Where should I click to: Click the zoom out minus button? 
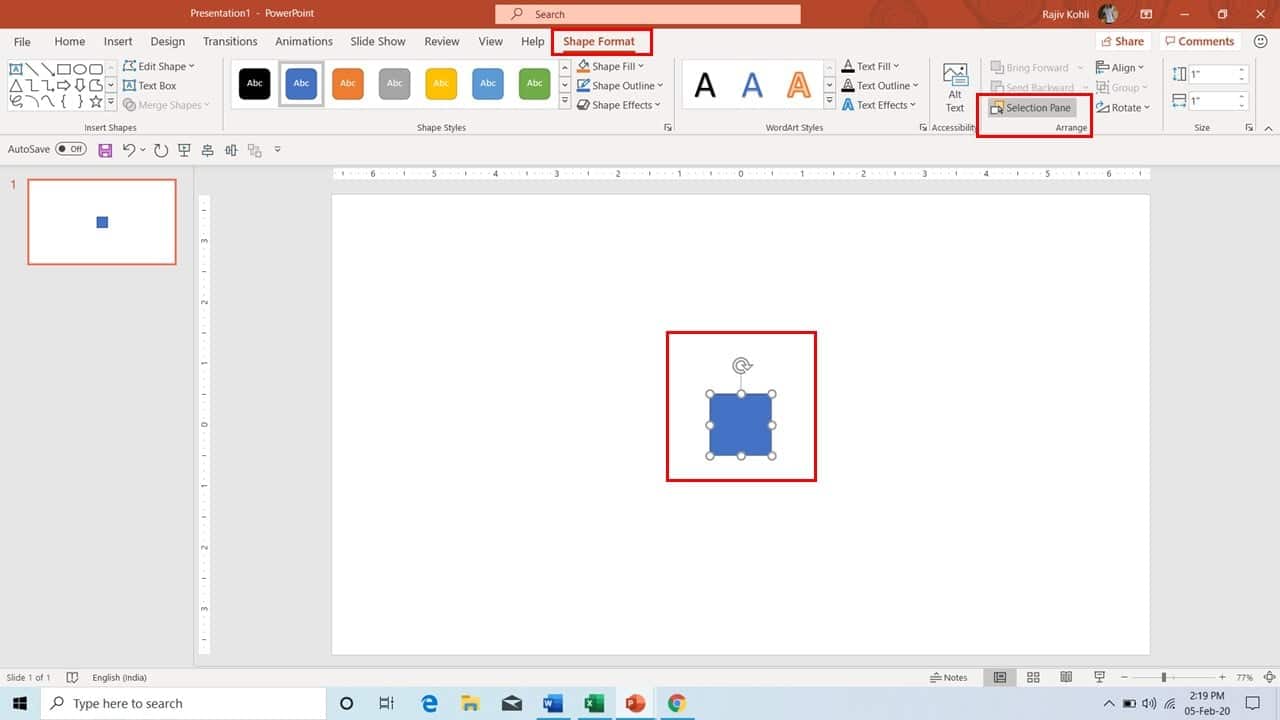click(1125, 677)
